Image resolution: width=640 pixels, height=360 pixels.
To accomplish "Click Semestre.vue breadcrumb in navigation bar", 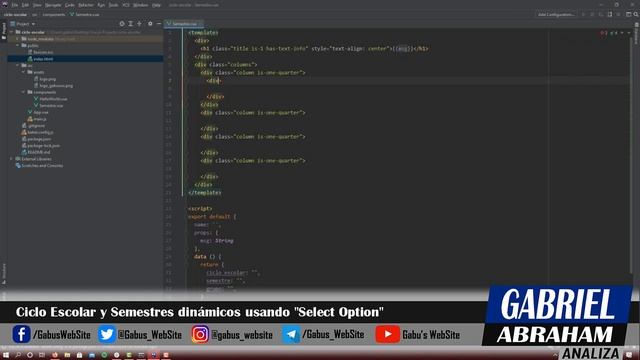I will (84, 14).
